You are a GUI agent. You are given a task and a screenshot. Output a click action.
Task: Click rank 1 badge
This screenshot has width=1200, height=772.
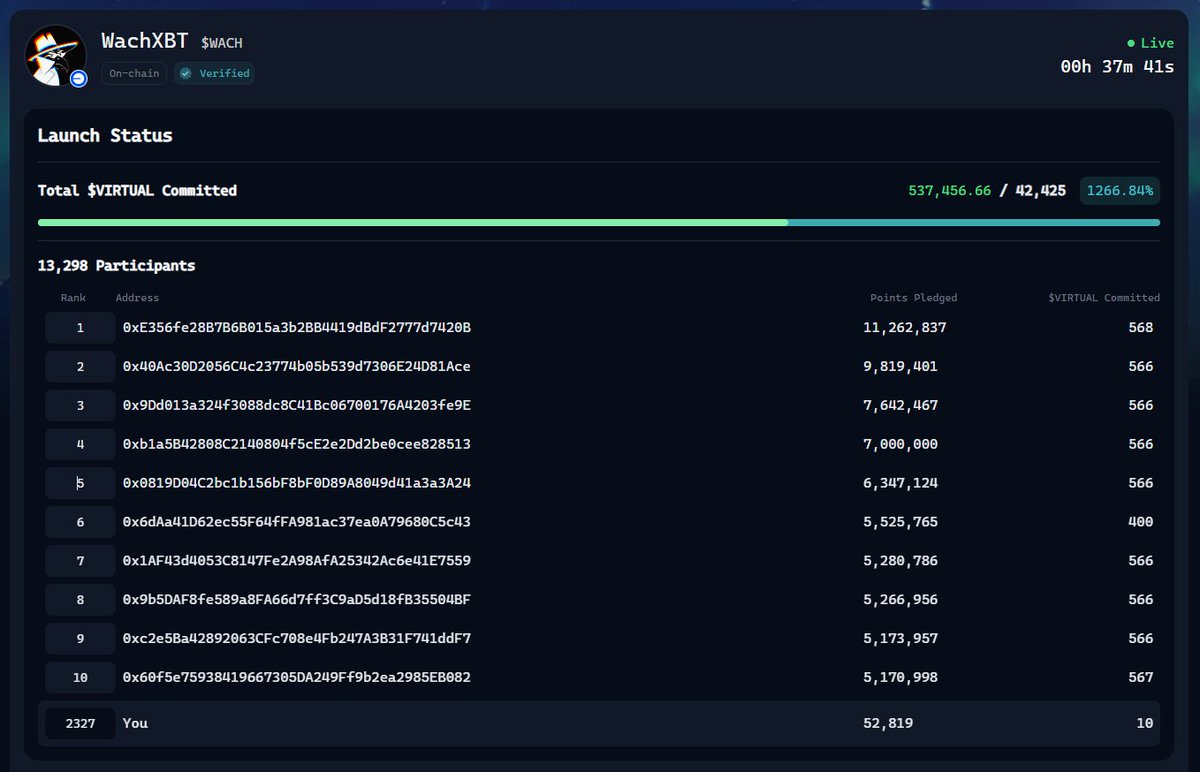pyautogui.click(x=80, y=328)
